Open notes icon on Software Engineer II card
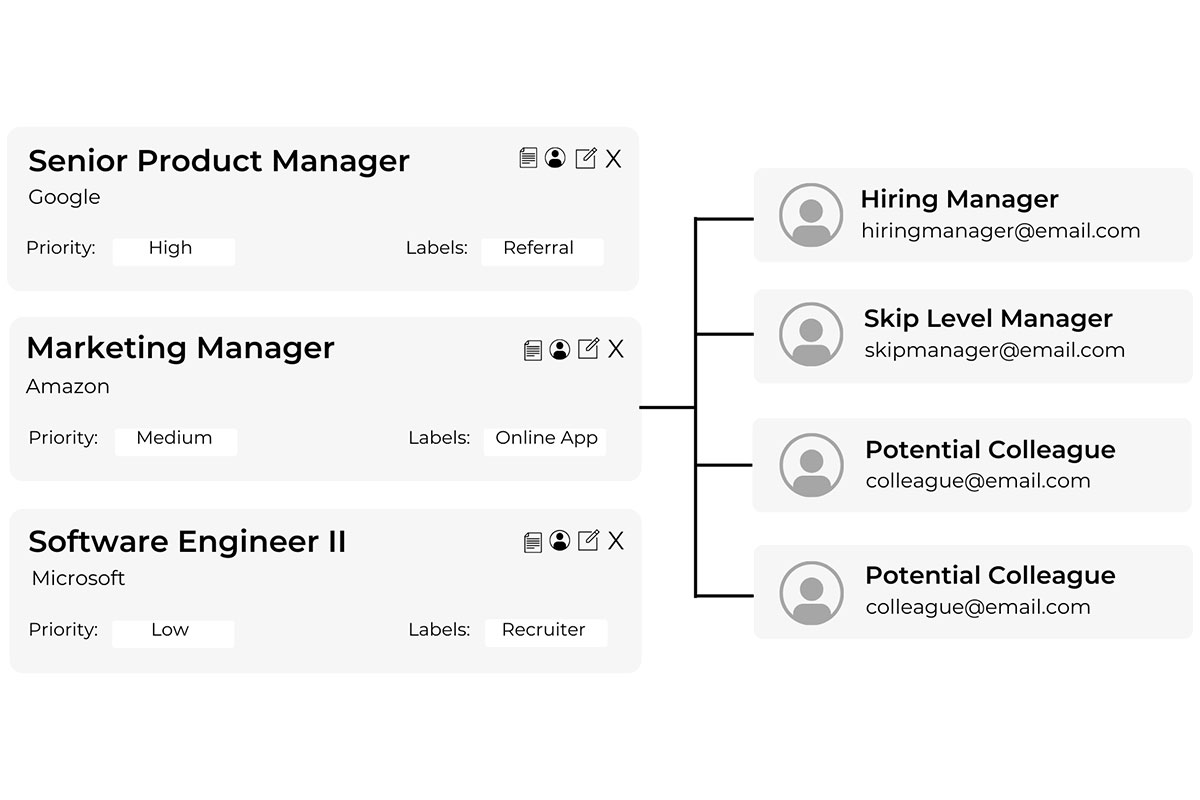 [x=533, y=542]
